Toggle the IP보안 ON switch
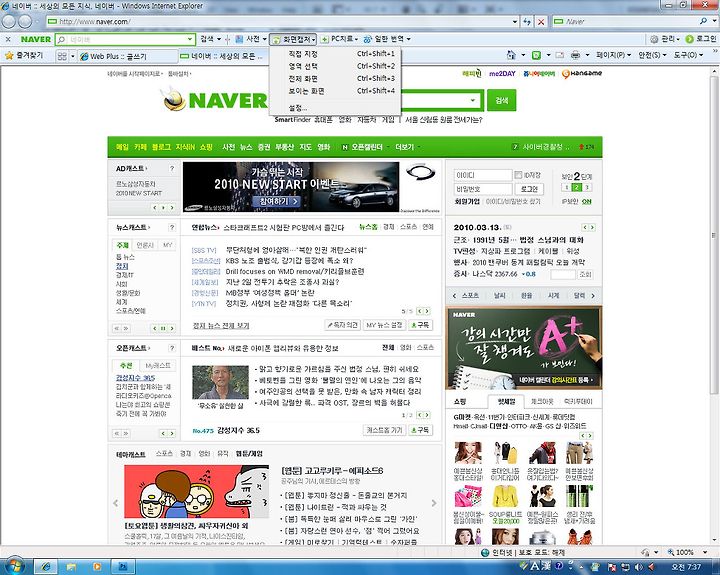 coord(586,202)
